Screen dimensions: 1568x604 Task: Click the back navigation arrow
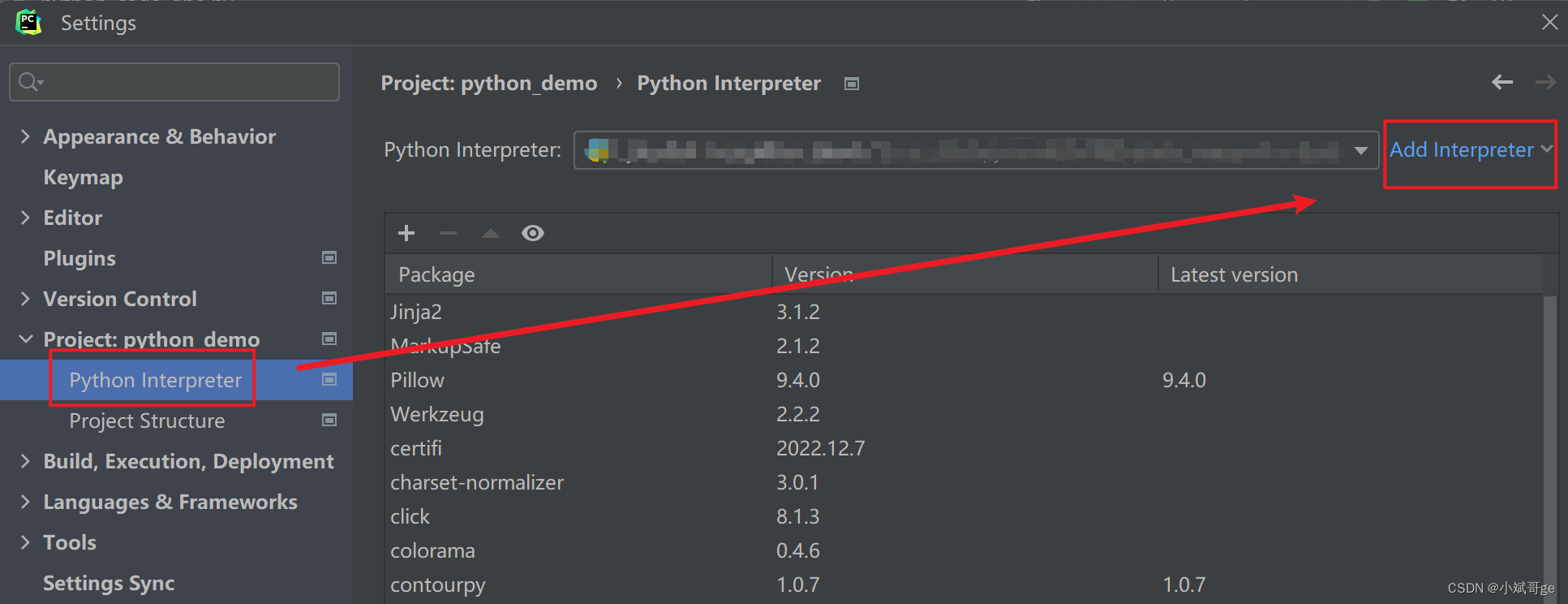[x=1502, y=82]
